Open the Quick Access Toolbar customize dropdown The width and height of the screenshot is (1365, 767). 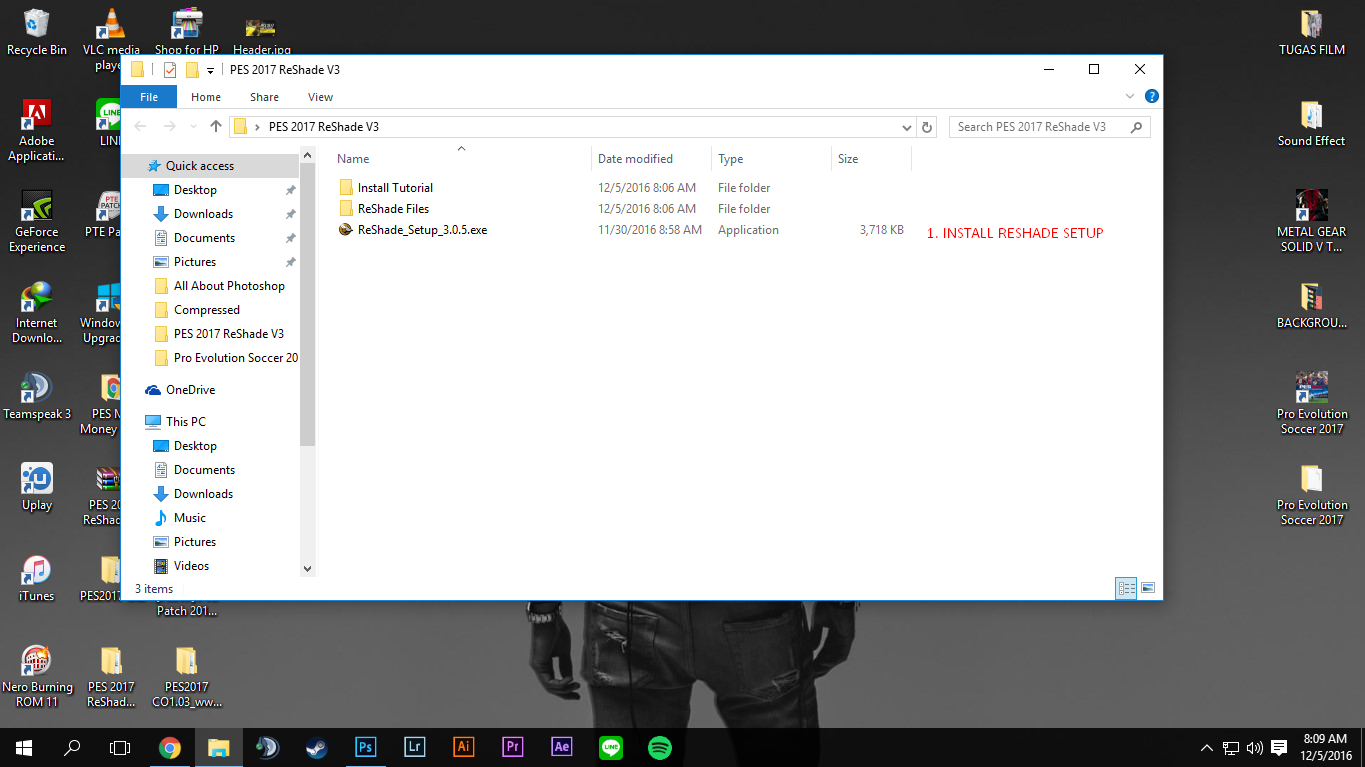pos(210,70)
